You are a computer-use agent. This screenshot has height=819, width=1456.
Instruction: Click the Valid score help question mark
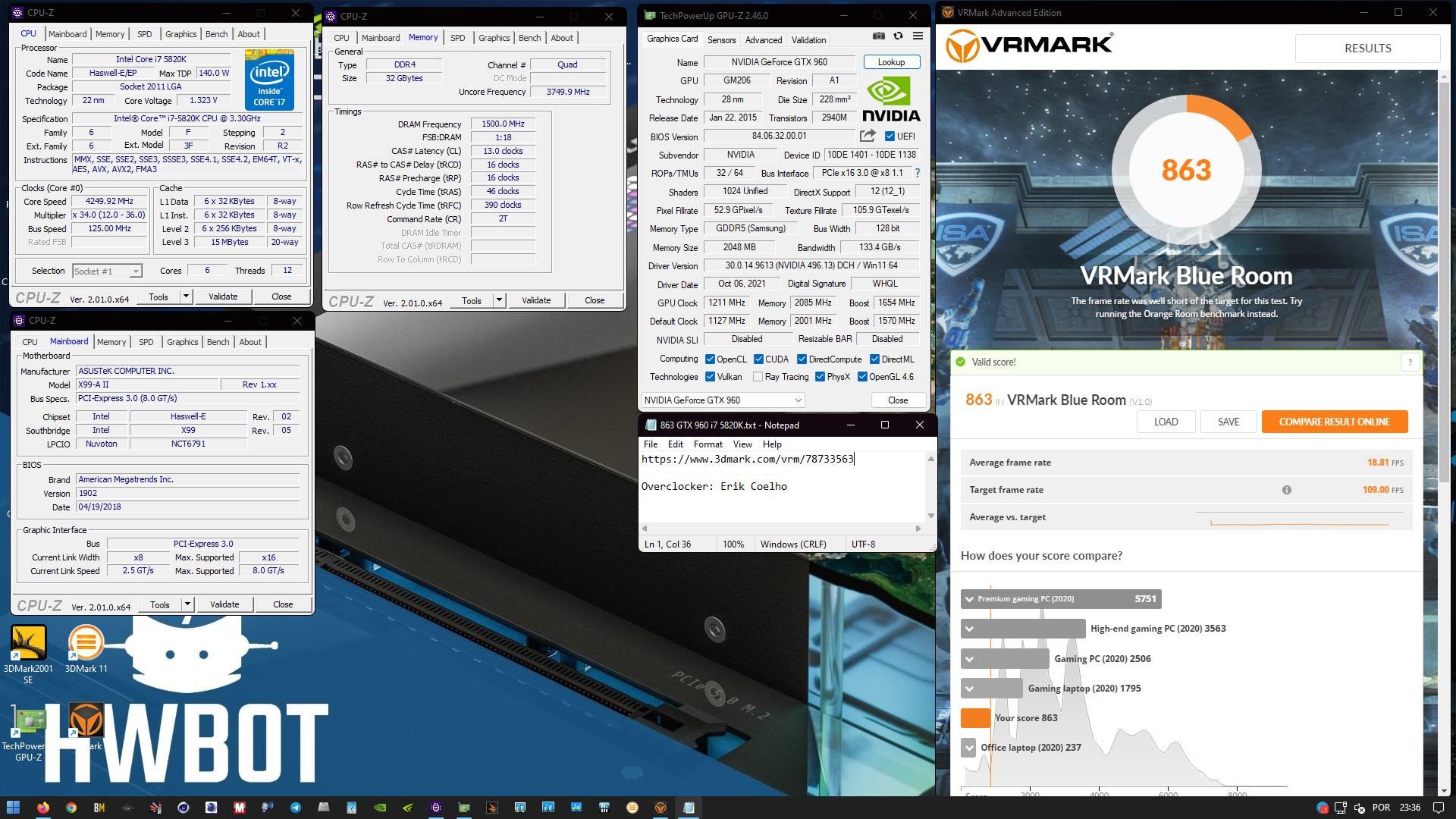[x=1410, y=362]
